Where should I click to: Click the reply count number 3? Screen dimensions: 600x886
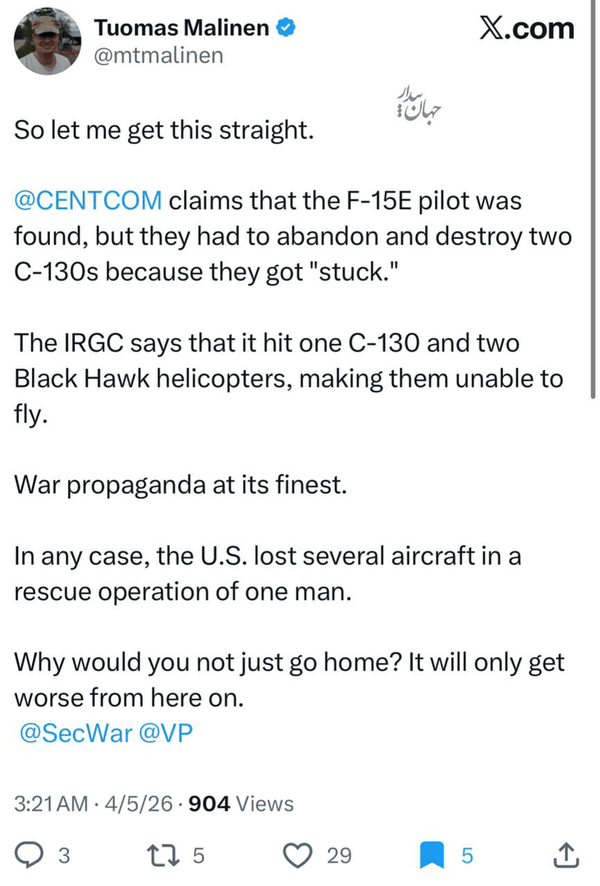coord(64,856)
